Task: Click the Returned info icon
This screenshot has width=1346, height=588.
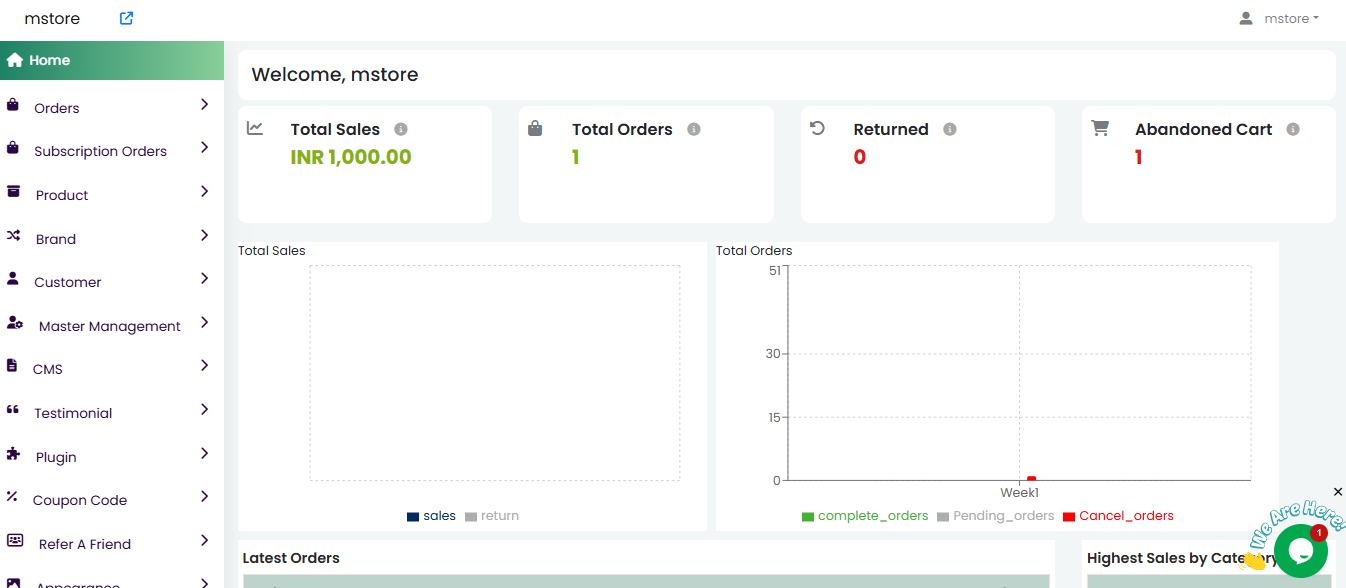Action: coord(950,129)
